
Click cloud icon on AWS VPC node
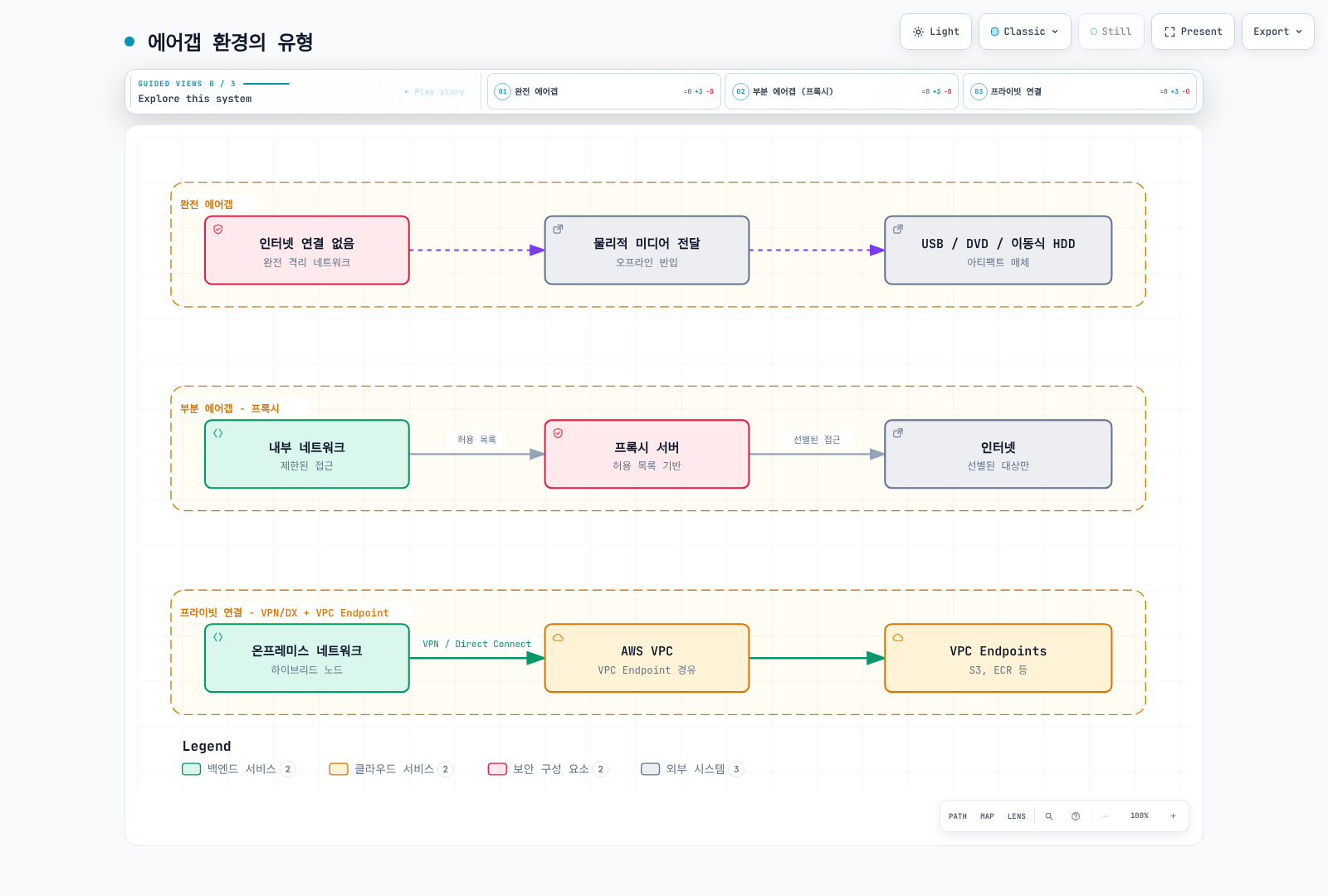tap(558, 637)
